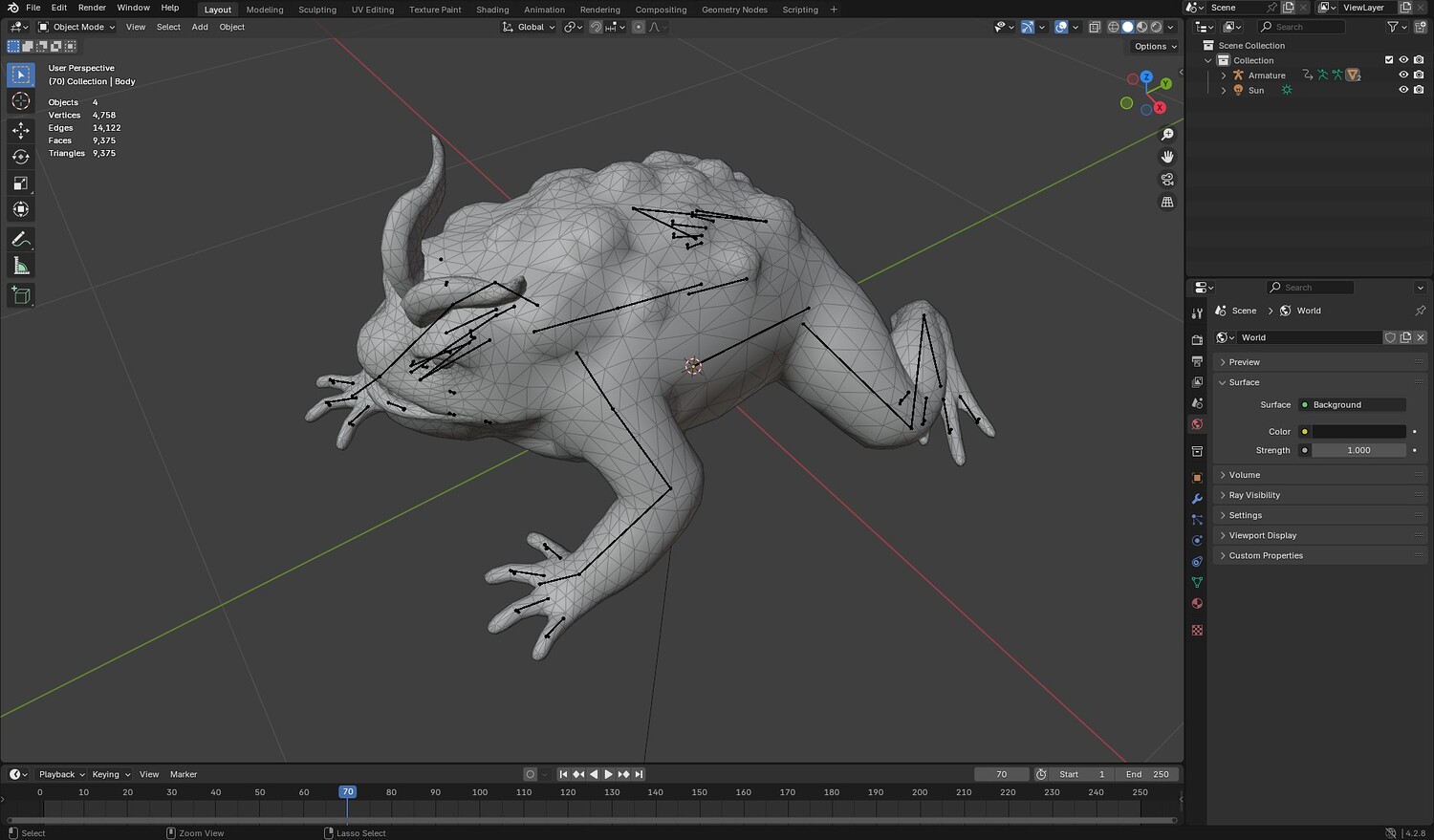Select the Scale tool
1434x840 pixels.
(20, 183)
